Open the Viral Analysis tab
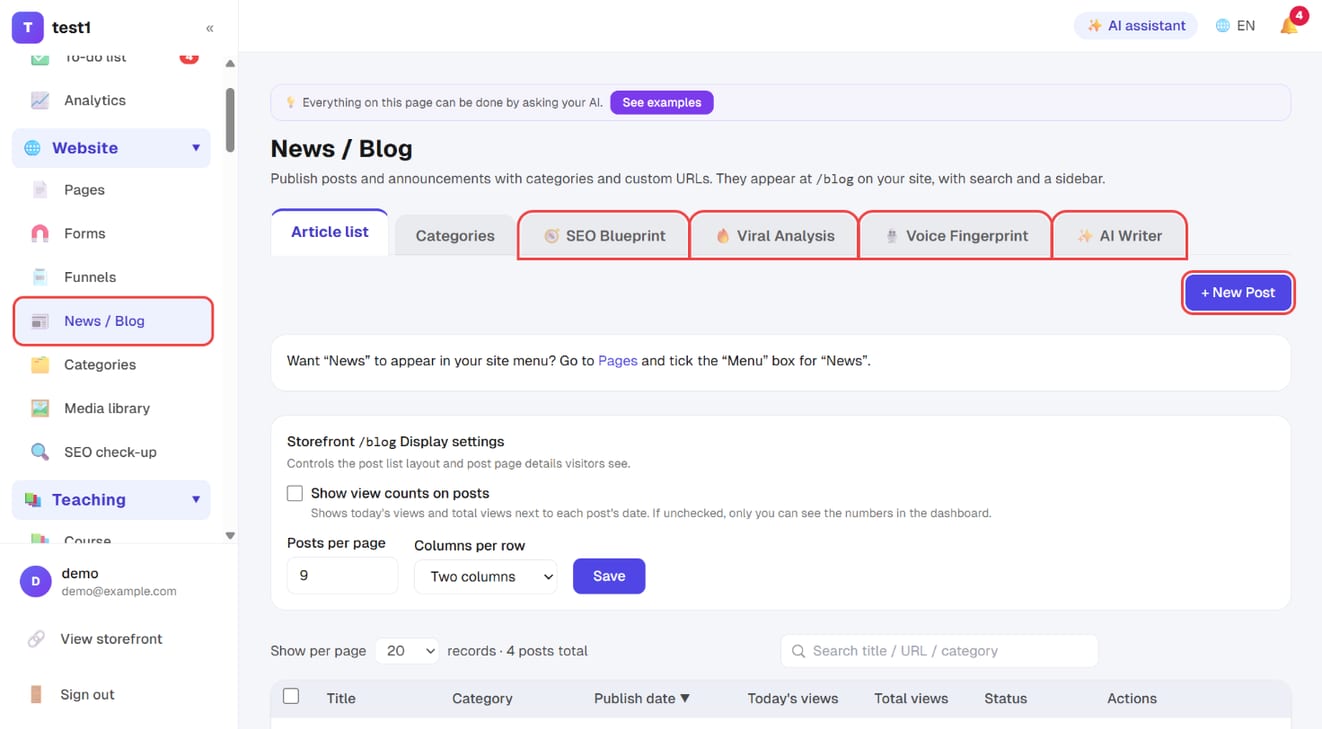The image size is (1322, 729). 775,236
